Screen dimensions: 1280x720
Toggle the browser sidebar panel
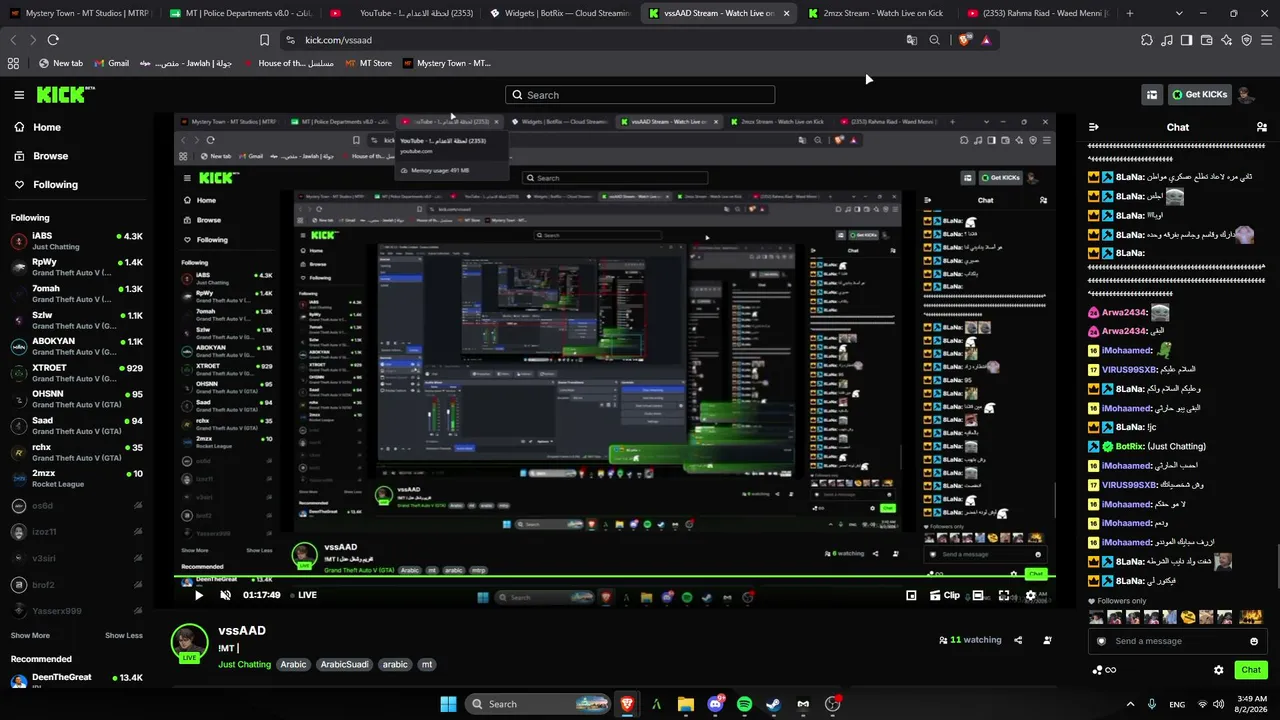(x=1186, y=40)
